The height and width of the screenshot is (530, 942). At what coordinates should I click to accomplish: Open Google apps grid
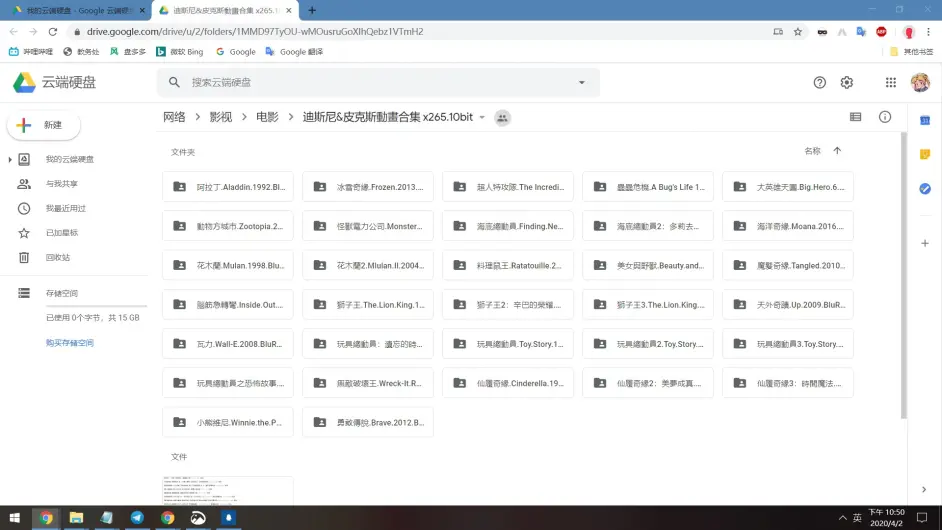890,82
